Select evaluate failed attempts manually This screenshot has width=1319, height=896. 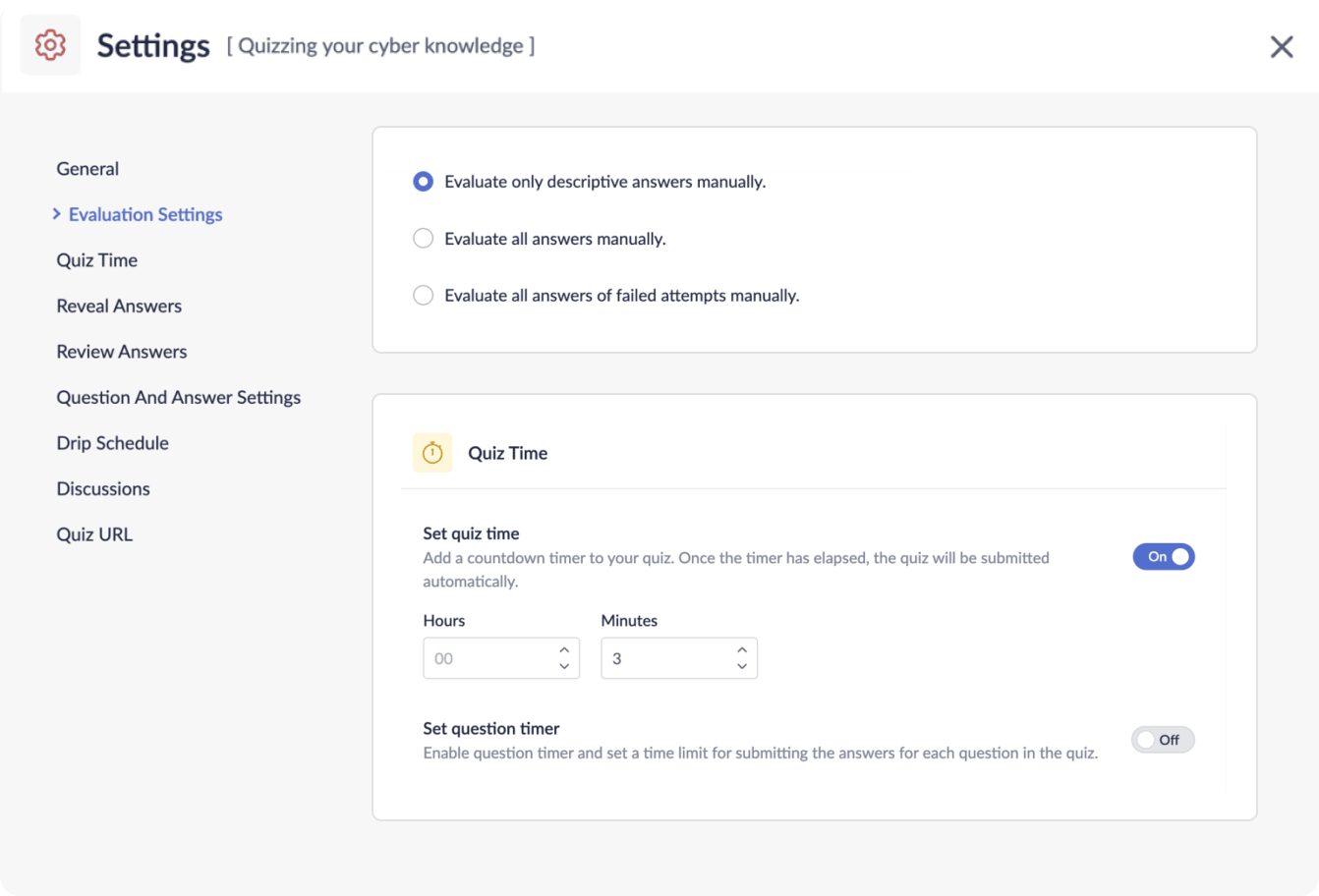(x=423, y=295)
